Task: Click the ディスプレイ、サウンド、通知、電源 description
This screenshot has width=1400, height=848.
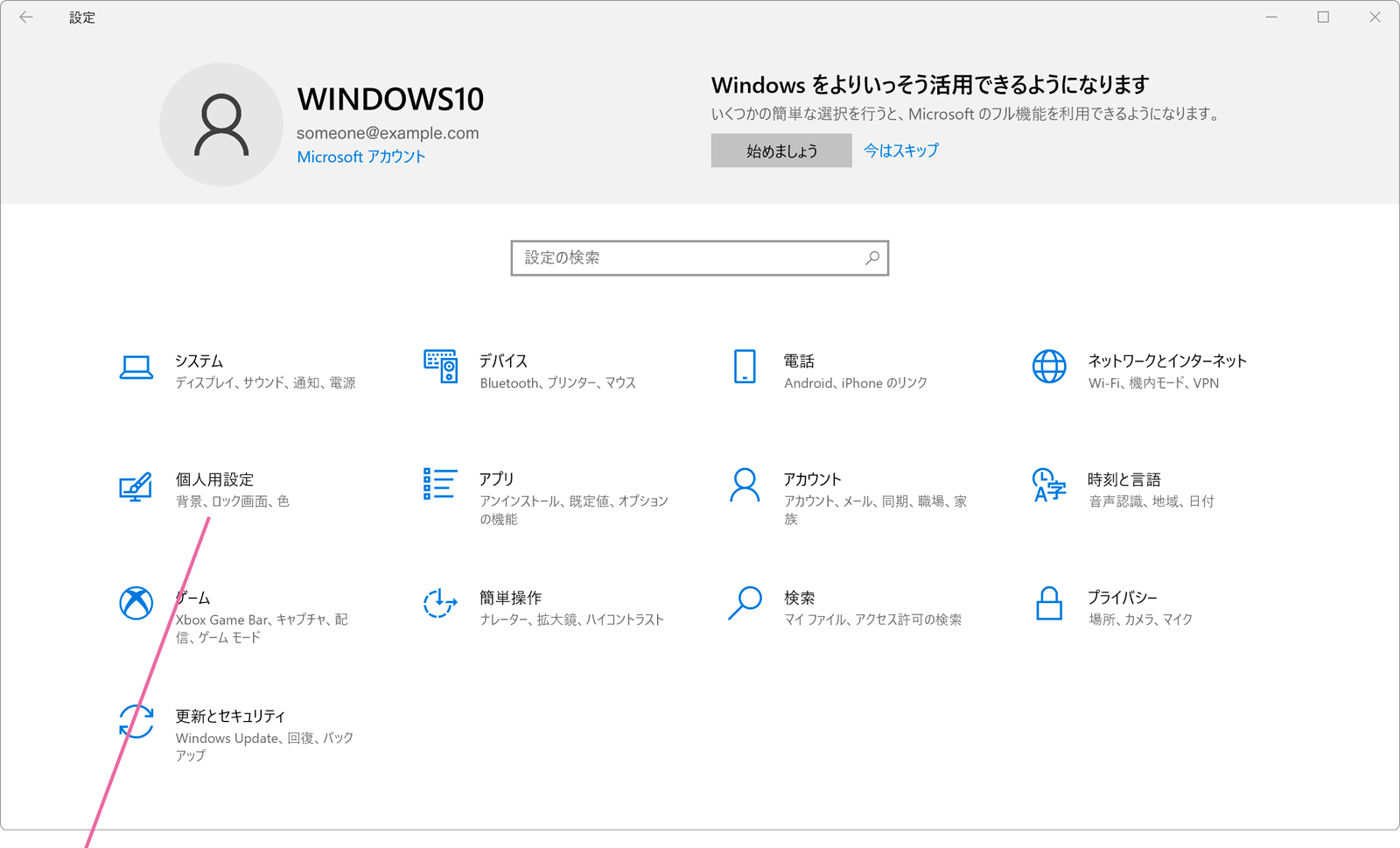Action: coord(265,383)
